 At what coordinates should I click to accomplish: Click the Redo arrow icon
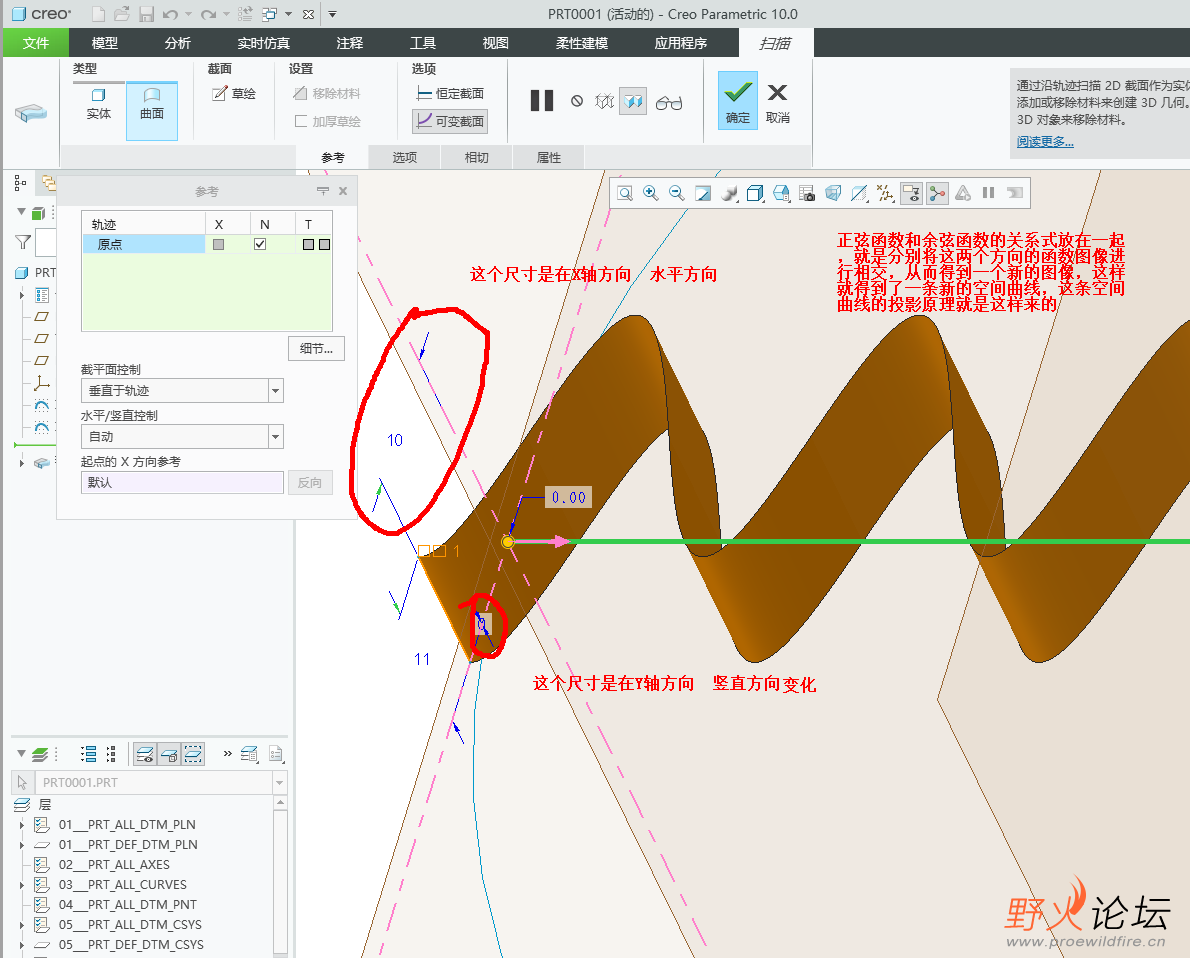pyautogui.click(x=208, y=14)
